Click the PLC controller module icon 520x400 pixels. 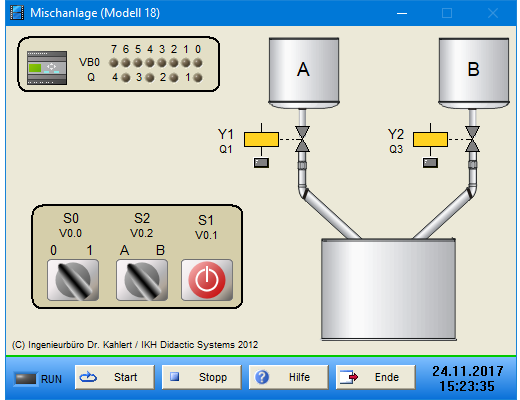[x=47, y=68]
